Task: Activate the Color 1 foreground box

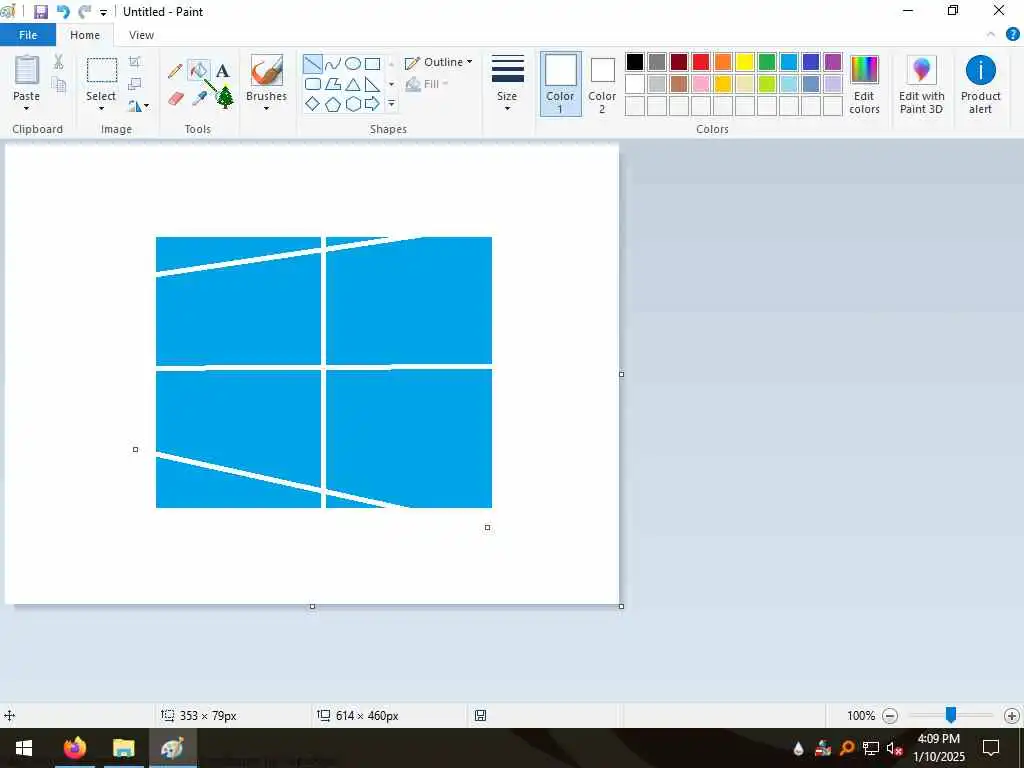Action: pyautogui.click(x=560, y=84)
